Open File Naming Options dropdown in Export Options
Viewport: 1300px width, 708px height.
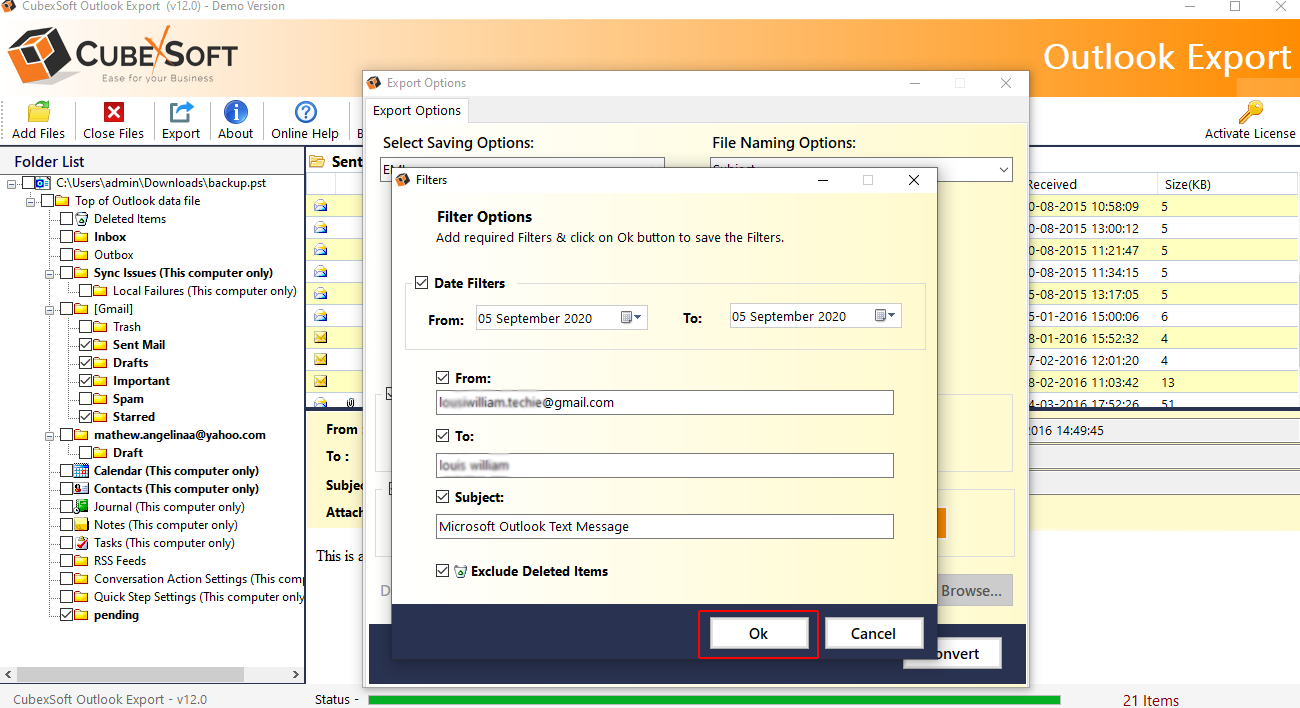click(x=1004, y=171)
